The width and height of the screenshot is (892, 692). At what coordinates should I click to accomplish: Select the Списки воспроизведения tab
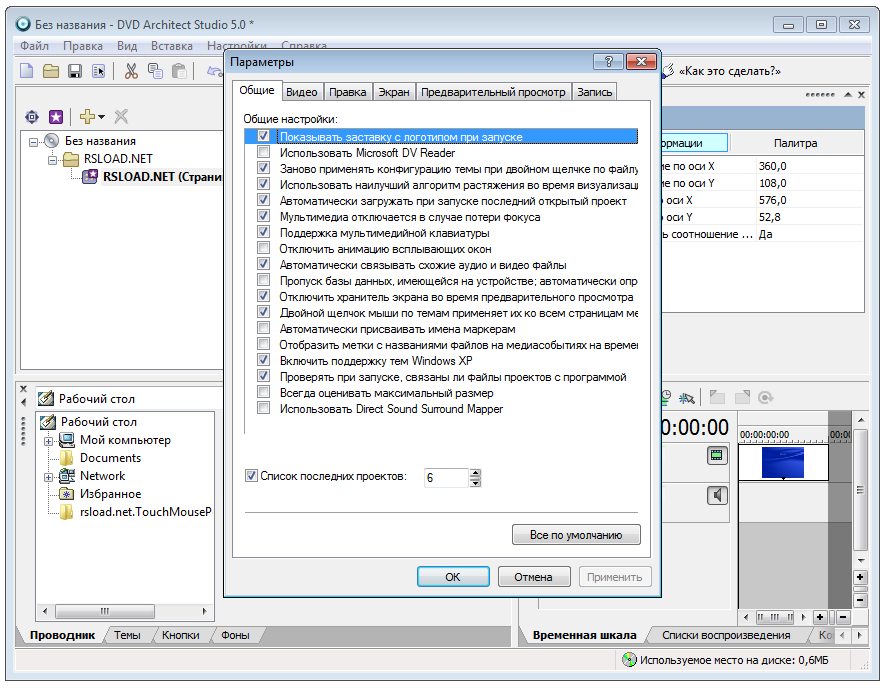tap(726, 635)
